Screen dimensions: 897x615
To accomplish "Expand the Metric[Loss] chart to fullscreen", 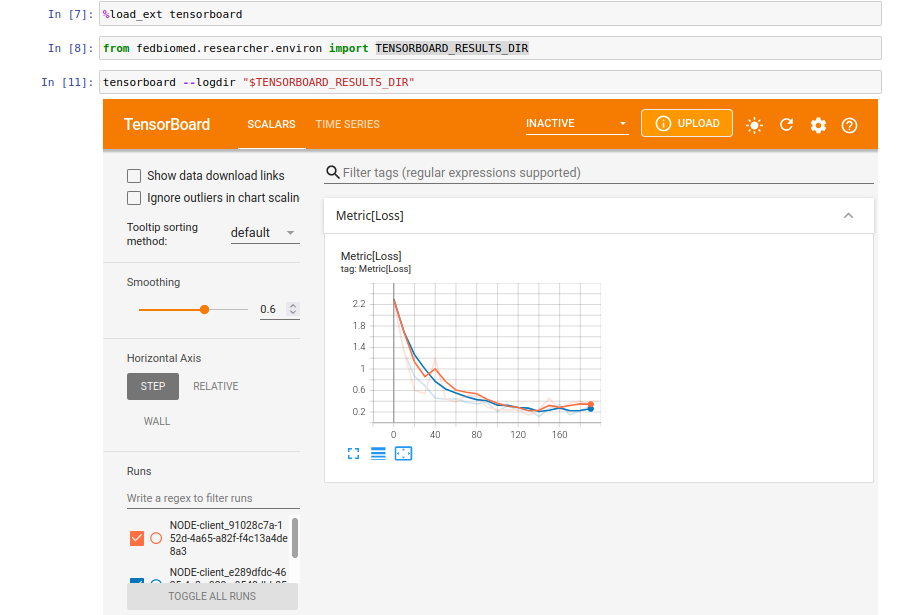I will 353,453.
